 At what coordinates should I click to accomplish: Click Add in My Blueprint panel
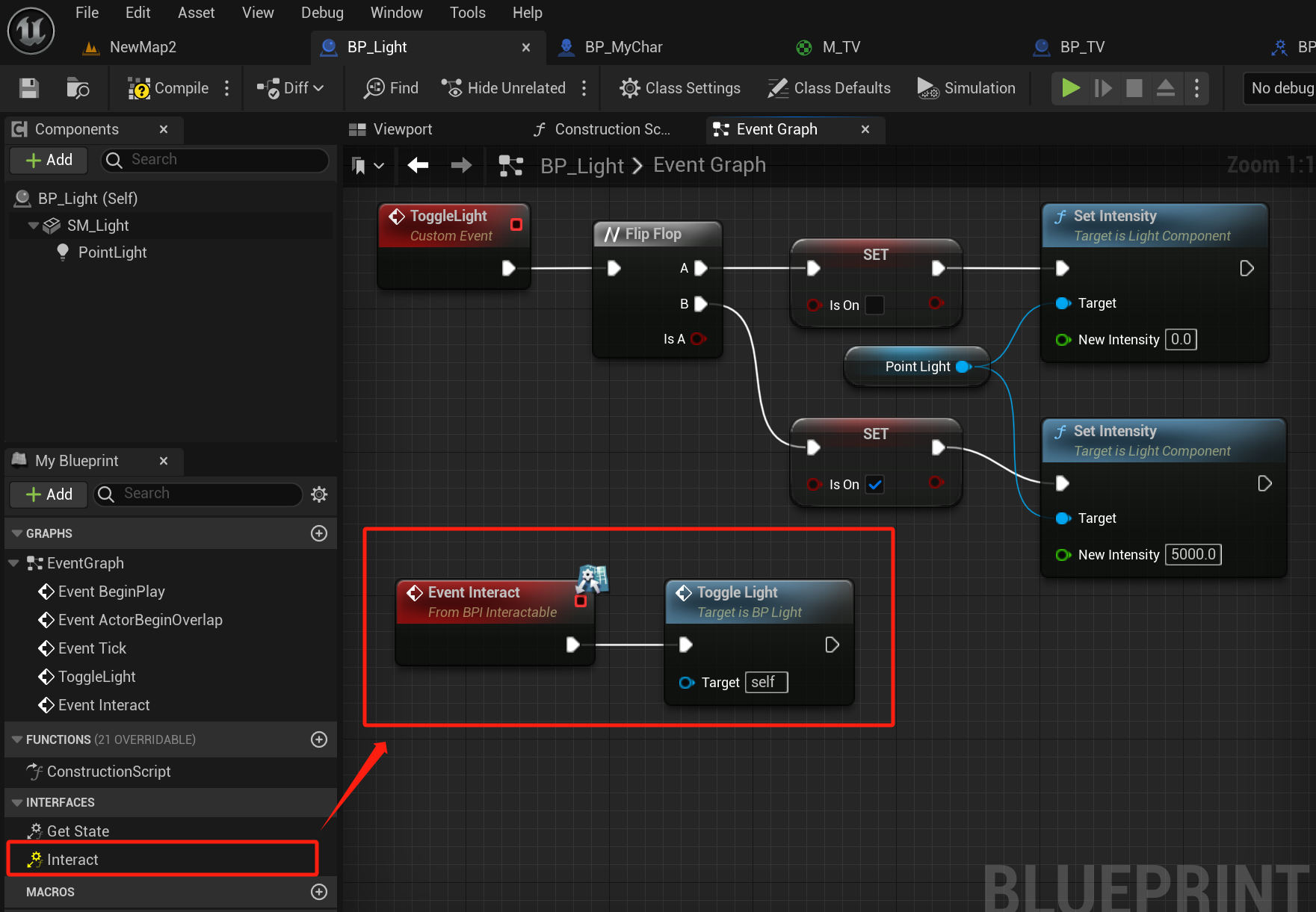click(x=49, y=494)
